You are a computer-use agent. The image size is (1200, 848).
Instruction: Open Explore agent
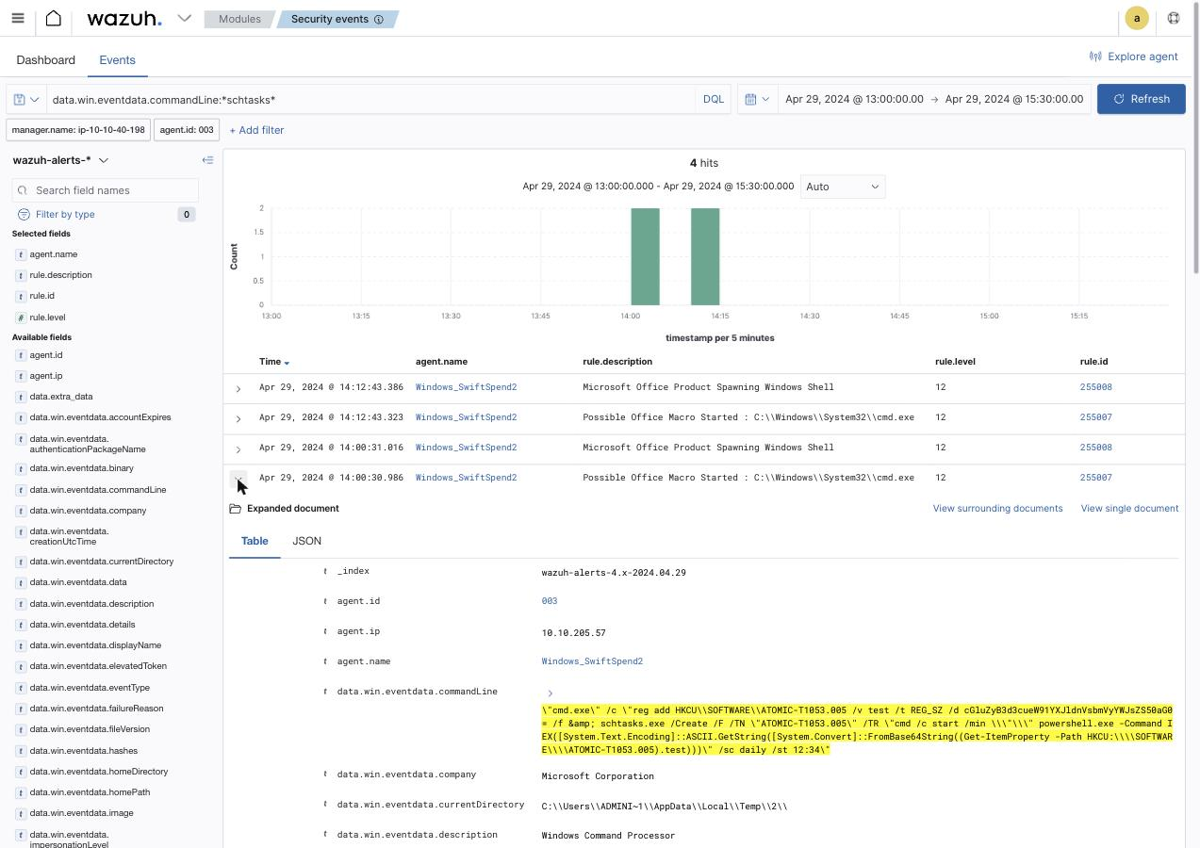1134,57
